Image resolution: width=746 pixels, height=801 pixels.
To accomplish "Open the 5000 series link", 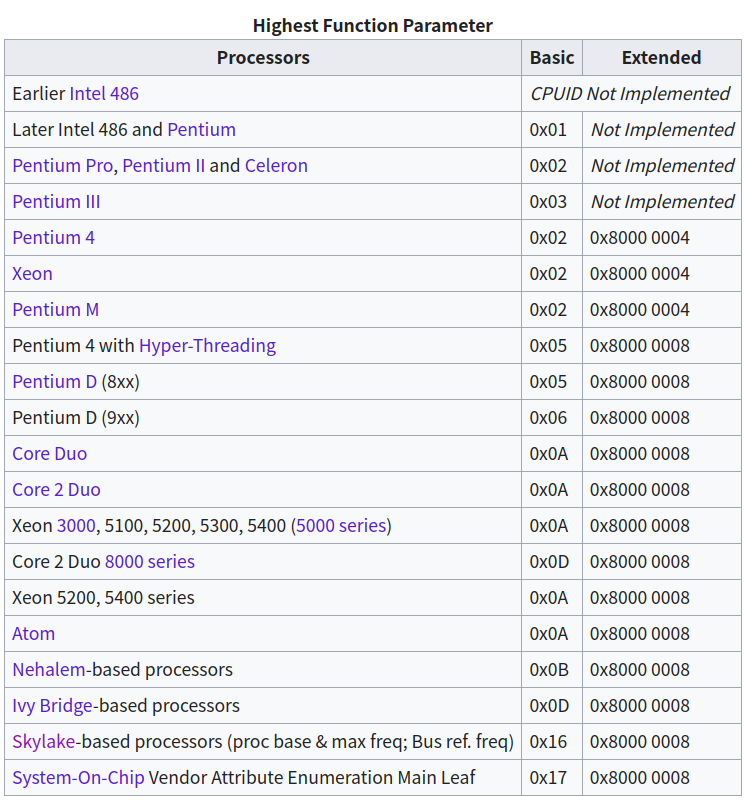I will (x=341, y=525).
